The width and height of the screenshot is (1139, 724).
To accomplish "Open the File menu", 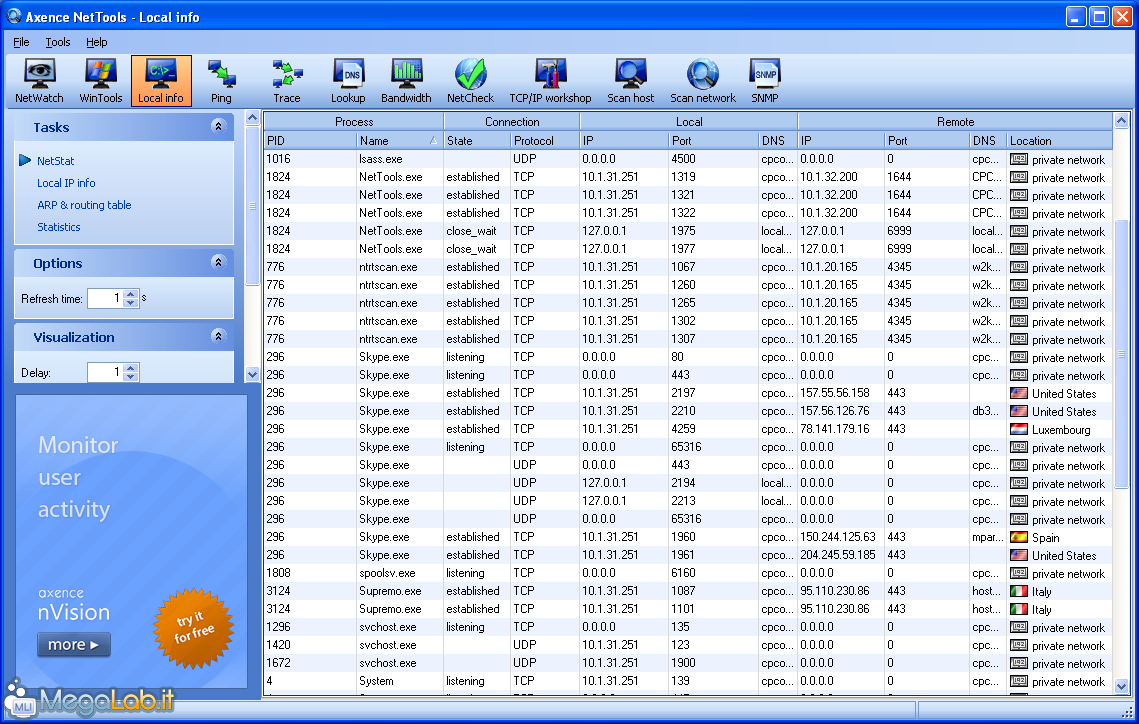I will click(x=21, y=42).
